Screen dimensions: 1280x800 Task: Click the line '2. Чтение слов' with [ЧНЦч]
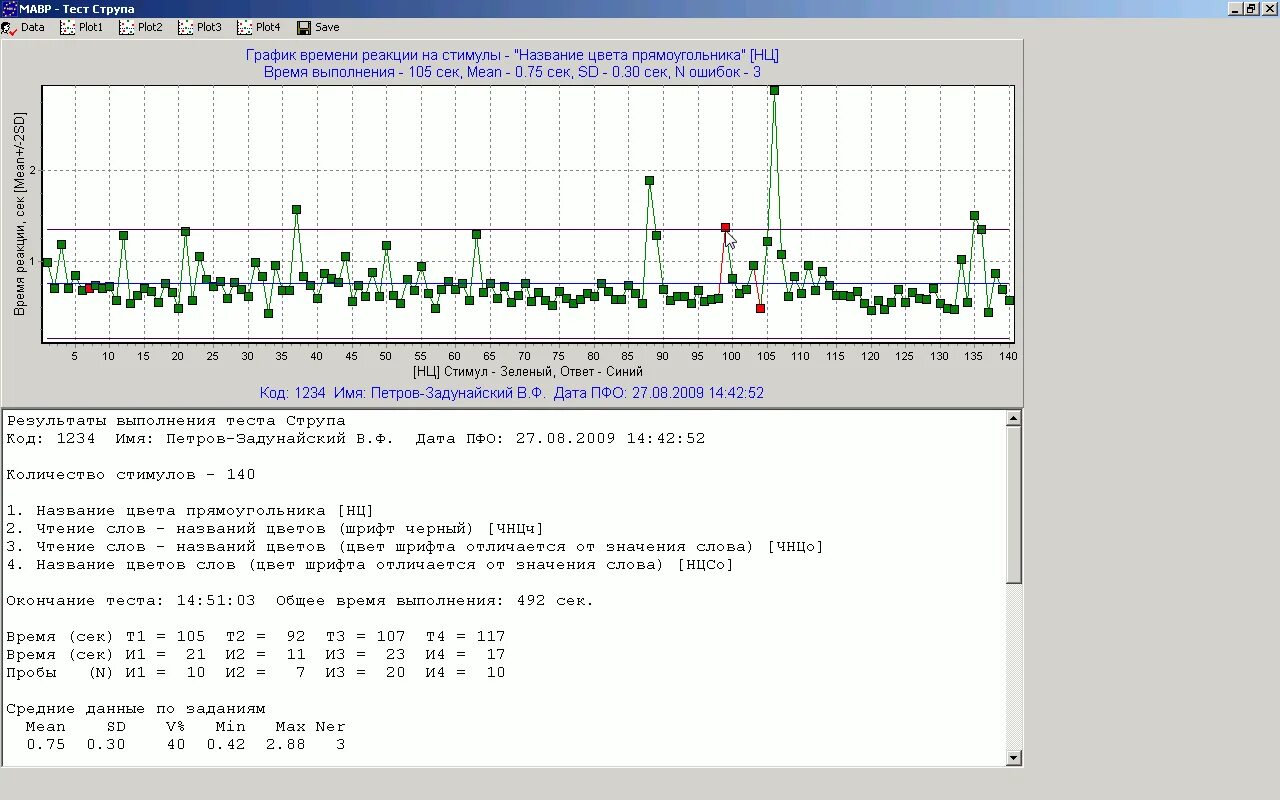tap(275, 529)
